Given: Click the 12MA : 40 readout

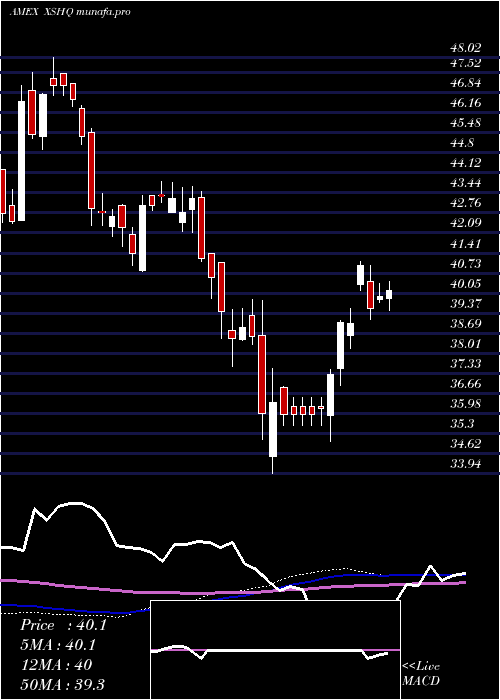Looking at the screenshot, I should tap(56, 665).
